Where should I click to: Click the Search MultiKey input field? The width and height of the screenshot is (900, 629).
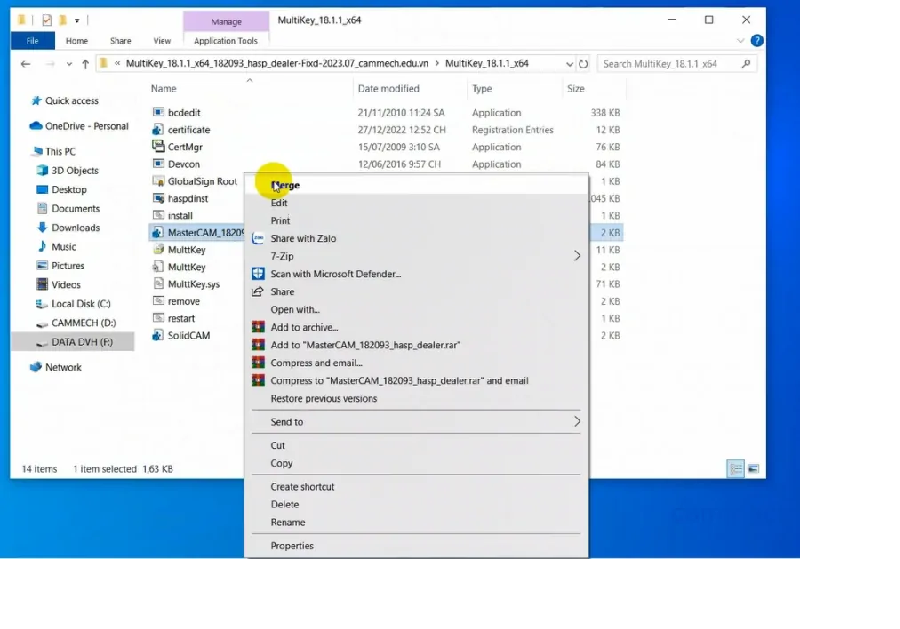pyautogui.click(x=668, y=64)
